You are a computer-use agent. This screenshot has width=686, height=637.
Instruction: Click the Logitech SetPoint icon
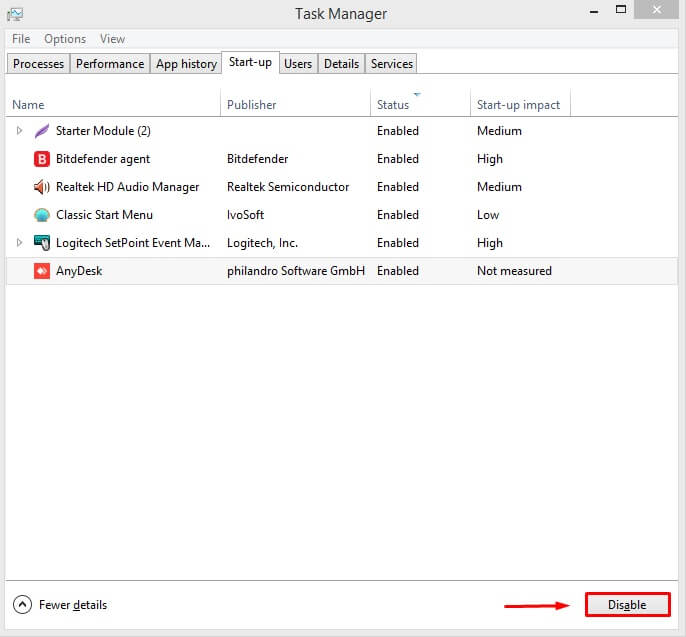coord(42,243)
